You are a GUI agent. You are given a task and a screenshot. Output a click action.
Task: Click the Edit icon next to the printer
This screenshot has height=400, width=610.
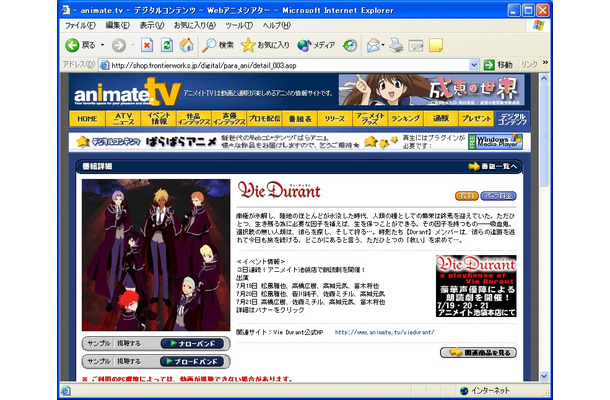[x=416, y=46]
